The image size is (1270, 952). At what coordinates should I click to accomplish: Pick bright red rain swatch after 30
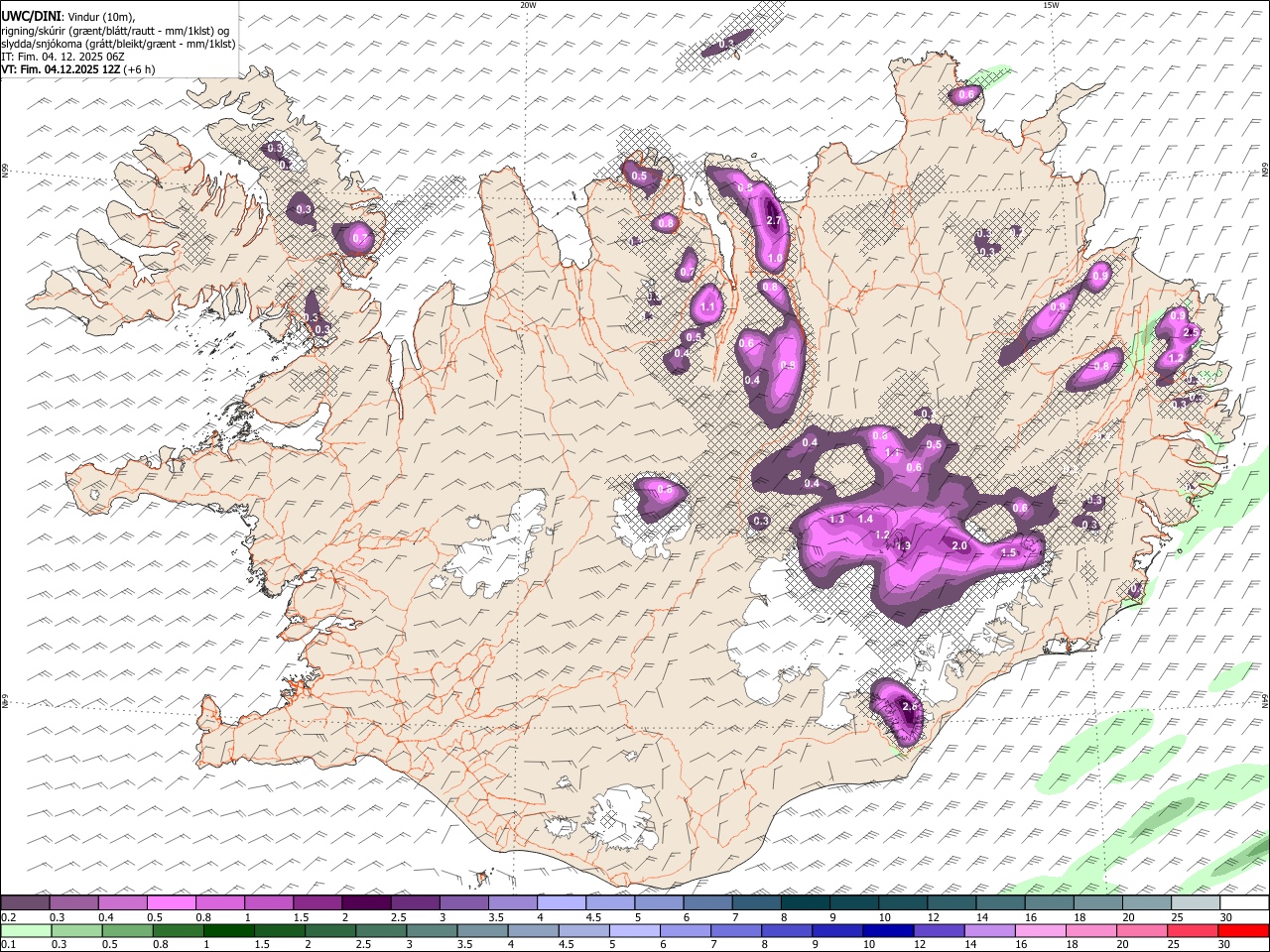pos(1244,930)
